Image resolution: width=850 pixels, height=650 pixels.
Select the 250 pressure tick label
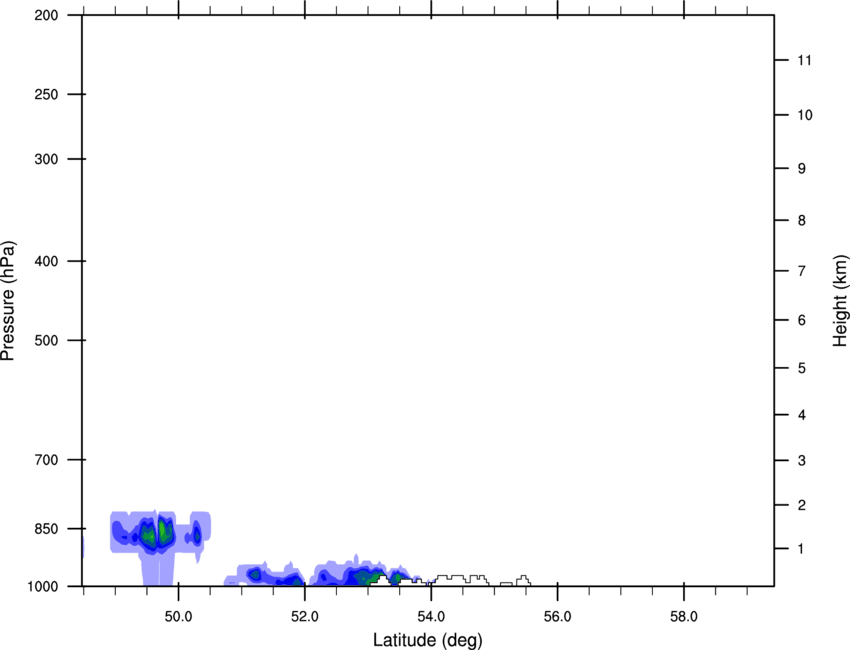[x=46, y=94]
